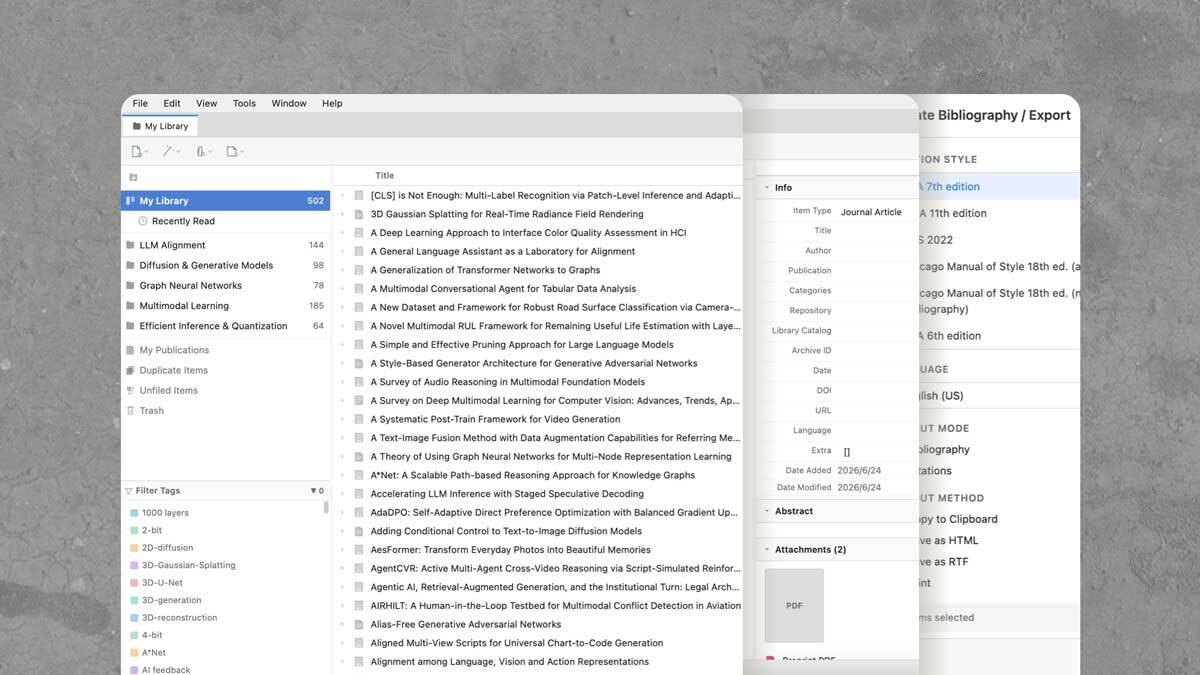Expand A Survey of Audio Reasoning row
This screenshot has width=1200, height=675.
coord(343,382)
